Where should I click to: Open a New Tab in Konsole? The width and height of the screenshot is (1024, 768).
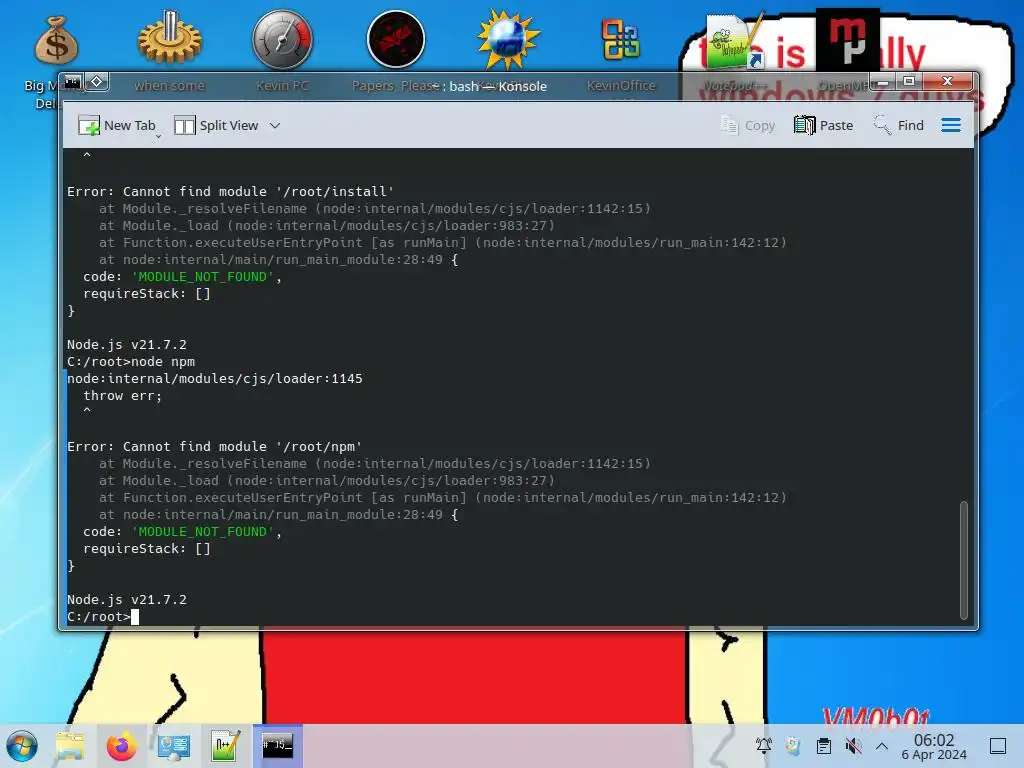coord(117,125)
